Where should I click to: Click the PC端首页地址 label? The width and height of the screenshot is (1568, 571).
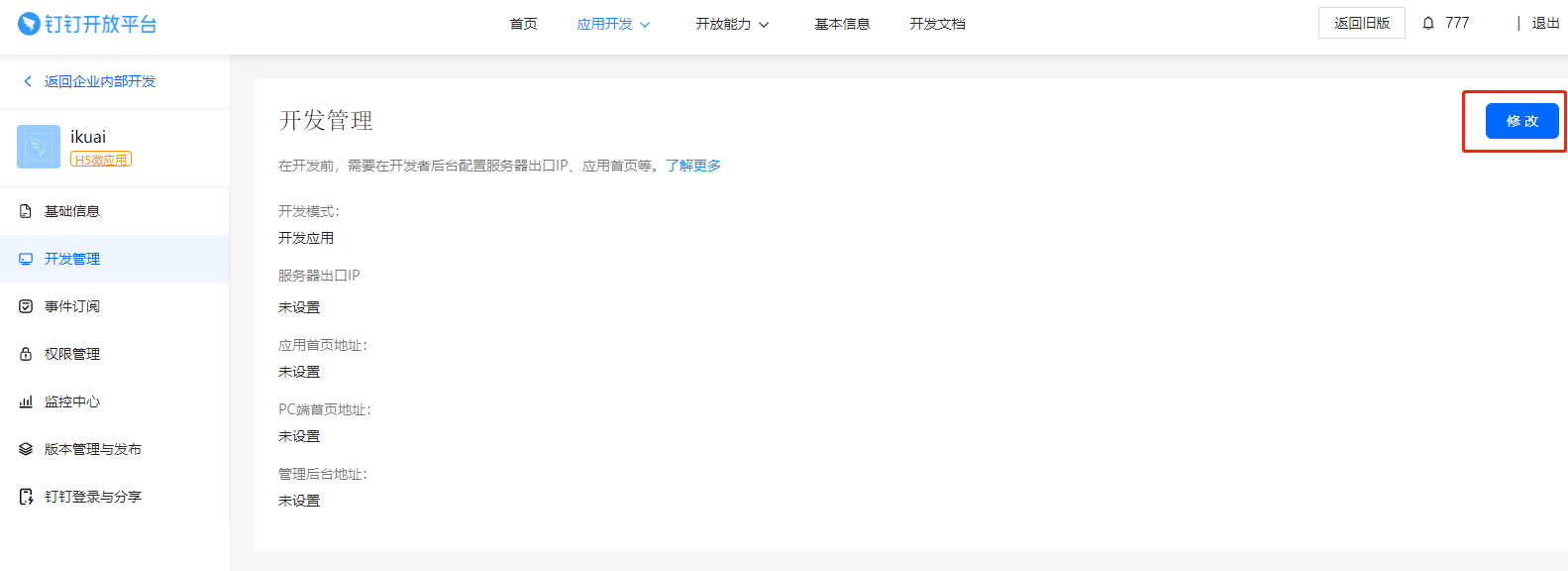325,409
